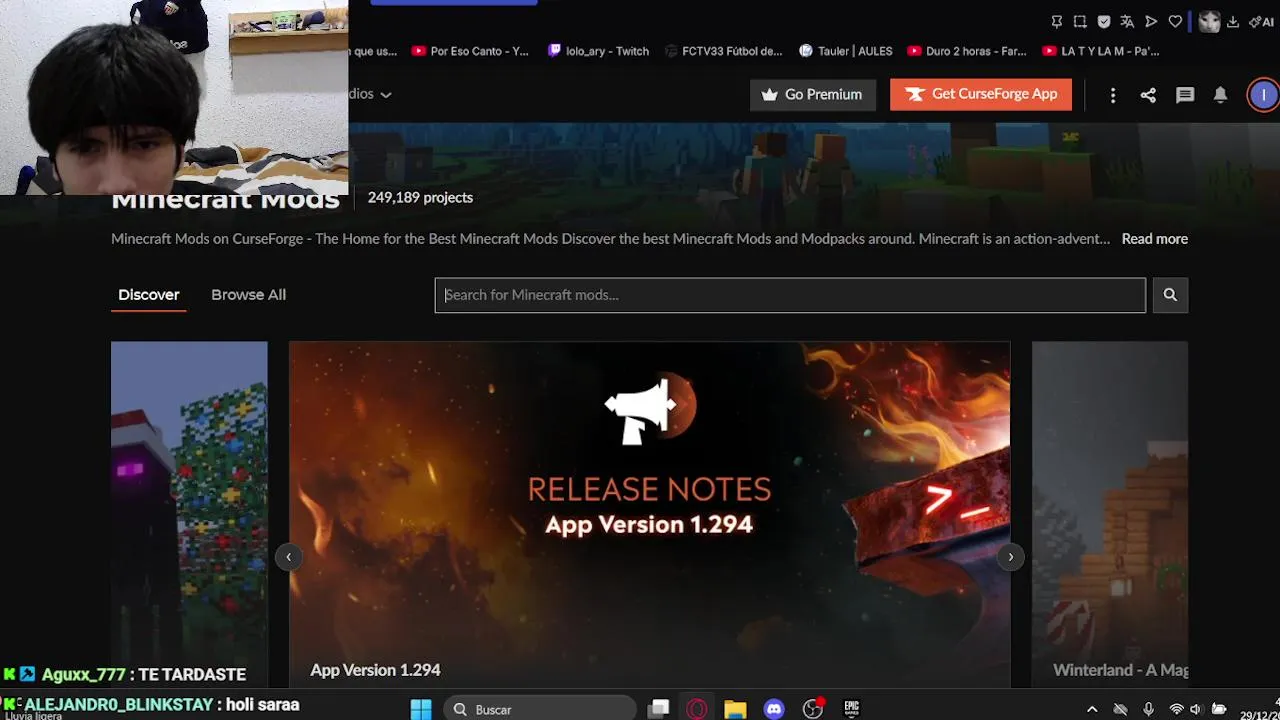Click the heart bookmark icon
This screenshot has width=1280, height=720.
(1175, 22)
